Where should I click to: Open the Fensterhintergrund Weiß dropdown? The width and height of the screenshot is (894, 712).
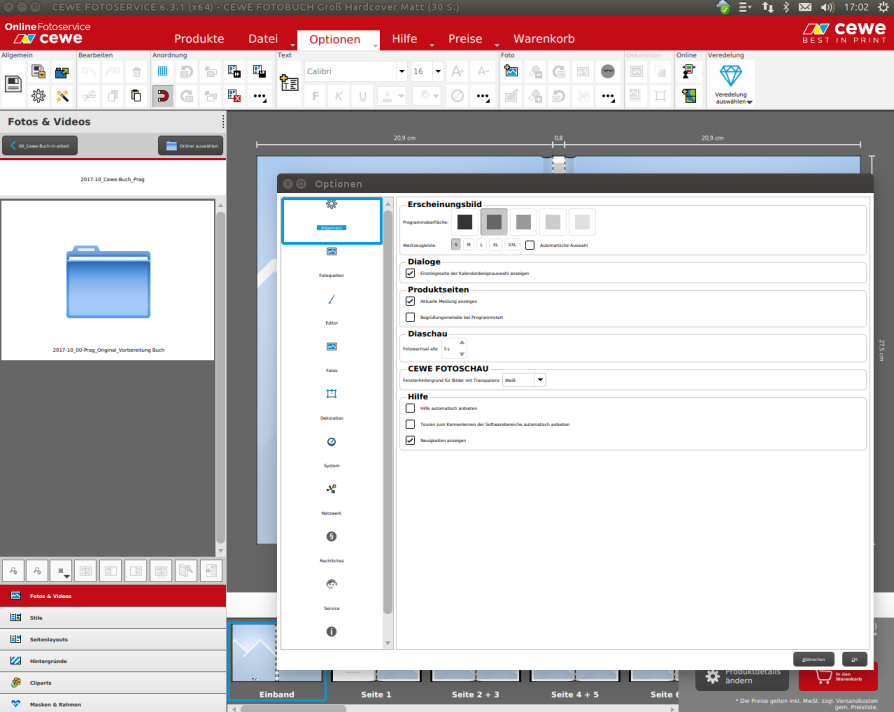(x=524, y=380)
